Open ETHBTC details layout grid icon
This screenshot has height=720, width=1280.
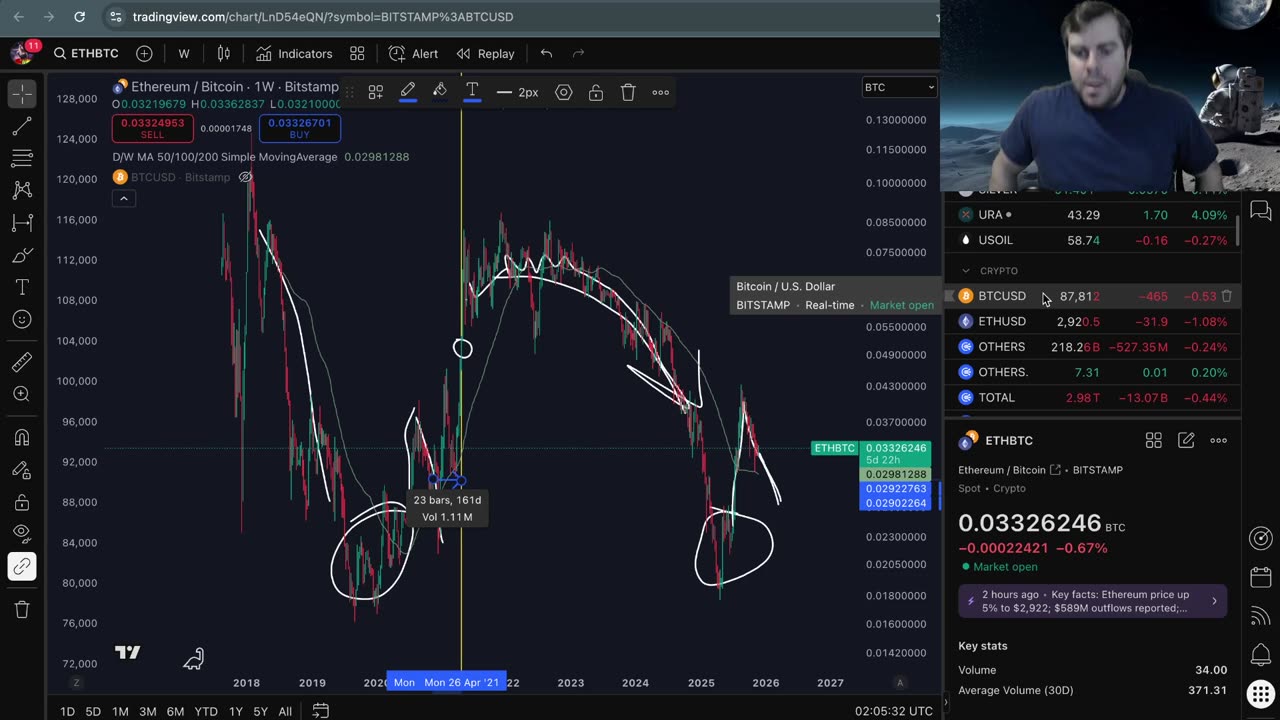point(1153,440)
